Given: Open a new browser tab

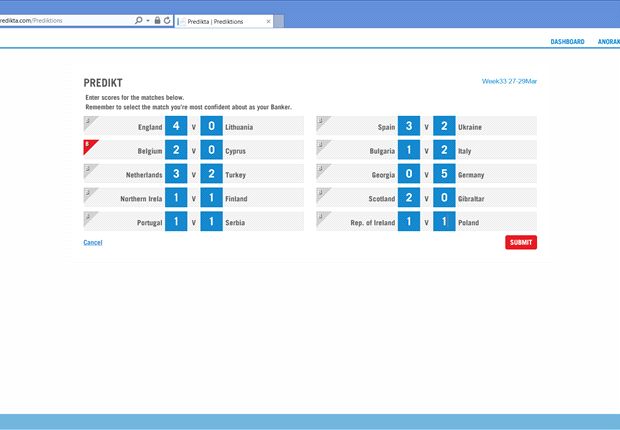Looking at the screenshot, I should point(279,21).
